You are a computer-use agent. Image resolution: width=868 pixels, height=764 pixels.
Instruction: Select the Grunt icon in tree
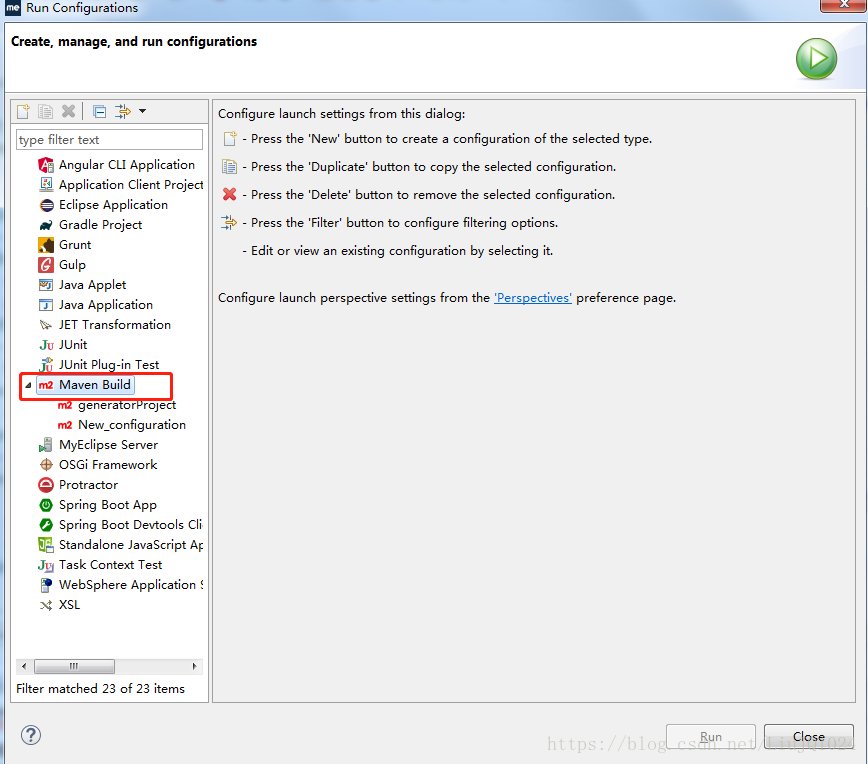(46, 245)
